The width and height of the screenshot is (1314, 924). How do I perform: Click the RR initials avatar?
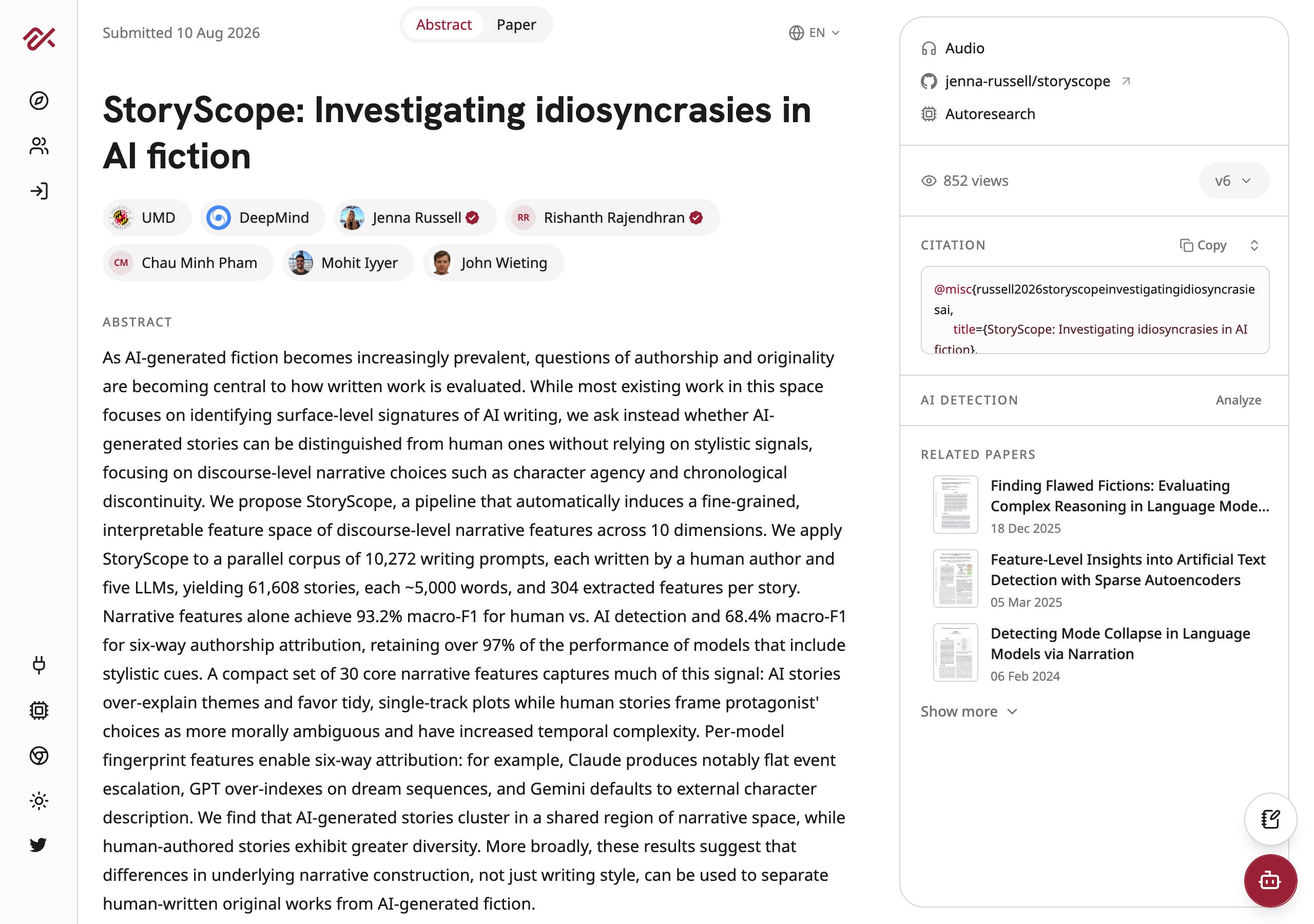[x=523, y=218]
